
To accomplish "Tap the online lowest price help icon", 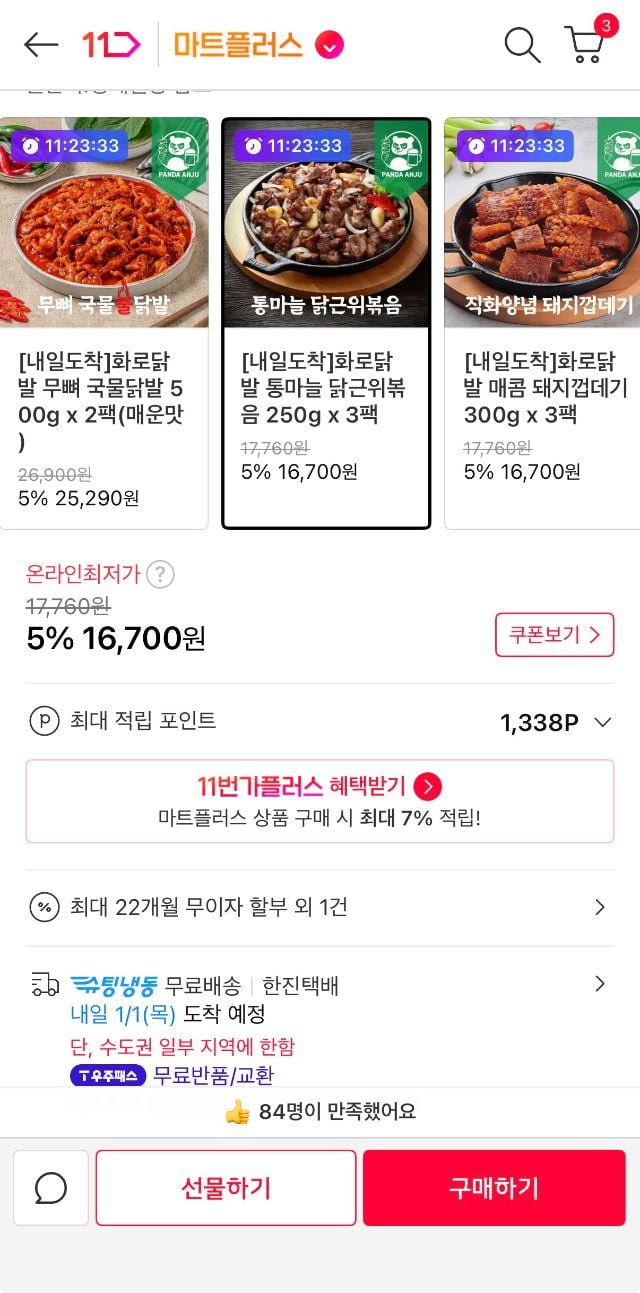I will click(x=160, y=574).
